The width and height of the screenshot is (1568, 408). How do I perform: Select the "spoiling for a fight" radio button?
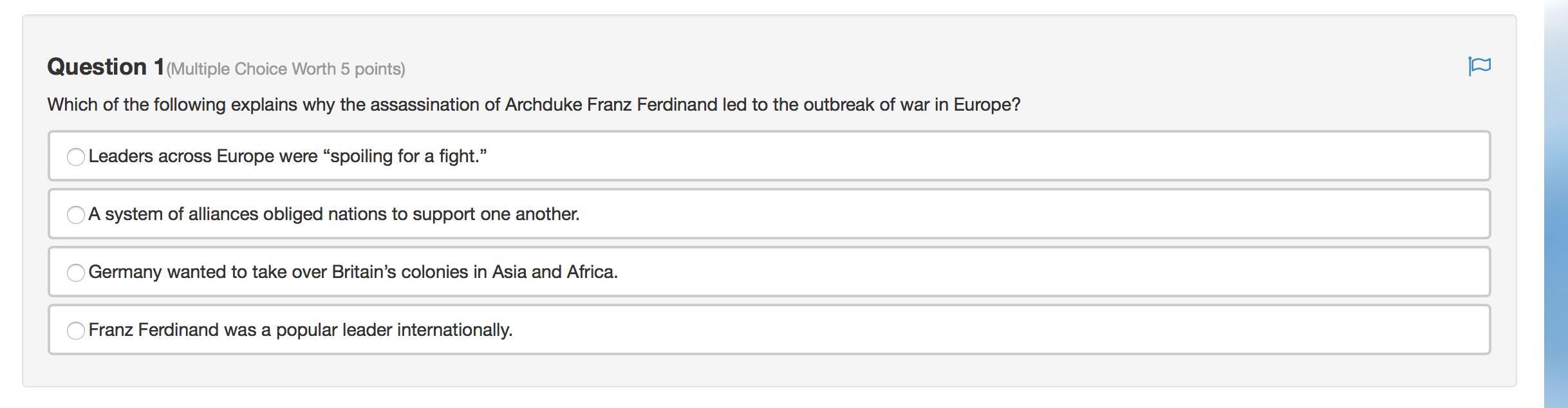76,157
